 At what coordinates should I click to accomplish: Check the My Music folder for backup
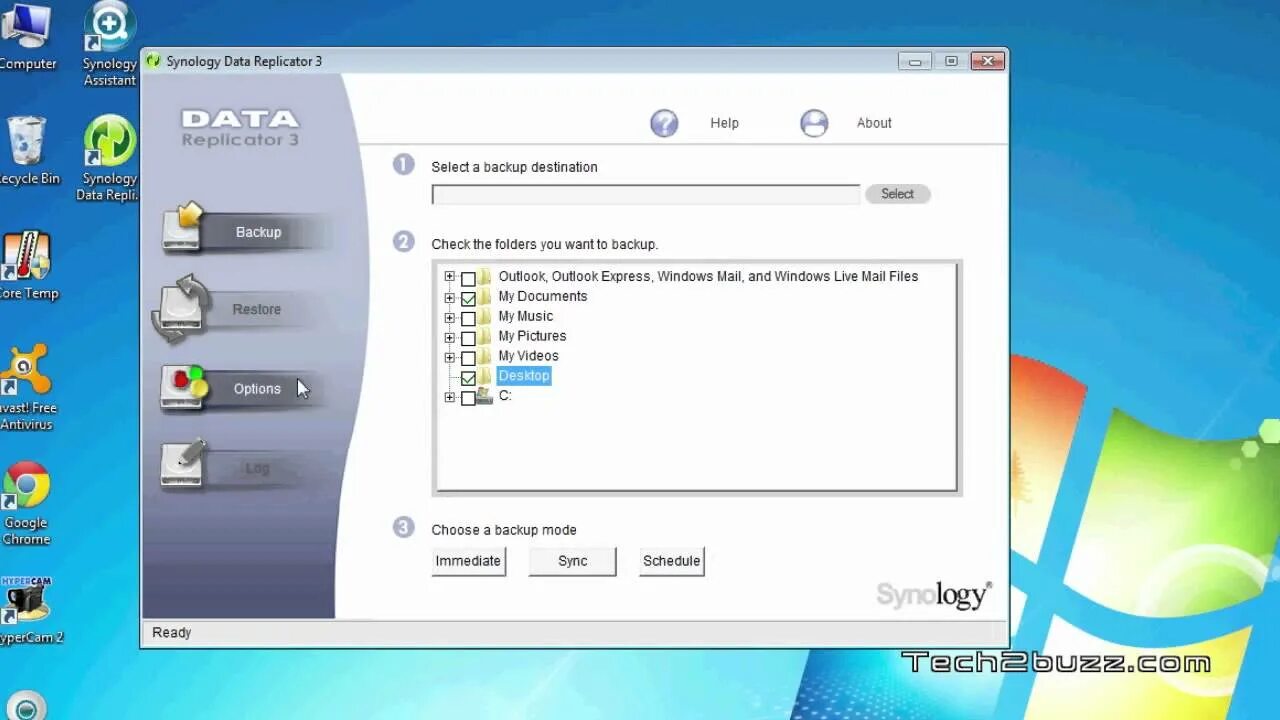pyautogui.click(x=468, y=316)
